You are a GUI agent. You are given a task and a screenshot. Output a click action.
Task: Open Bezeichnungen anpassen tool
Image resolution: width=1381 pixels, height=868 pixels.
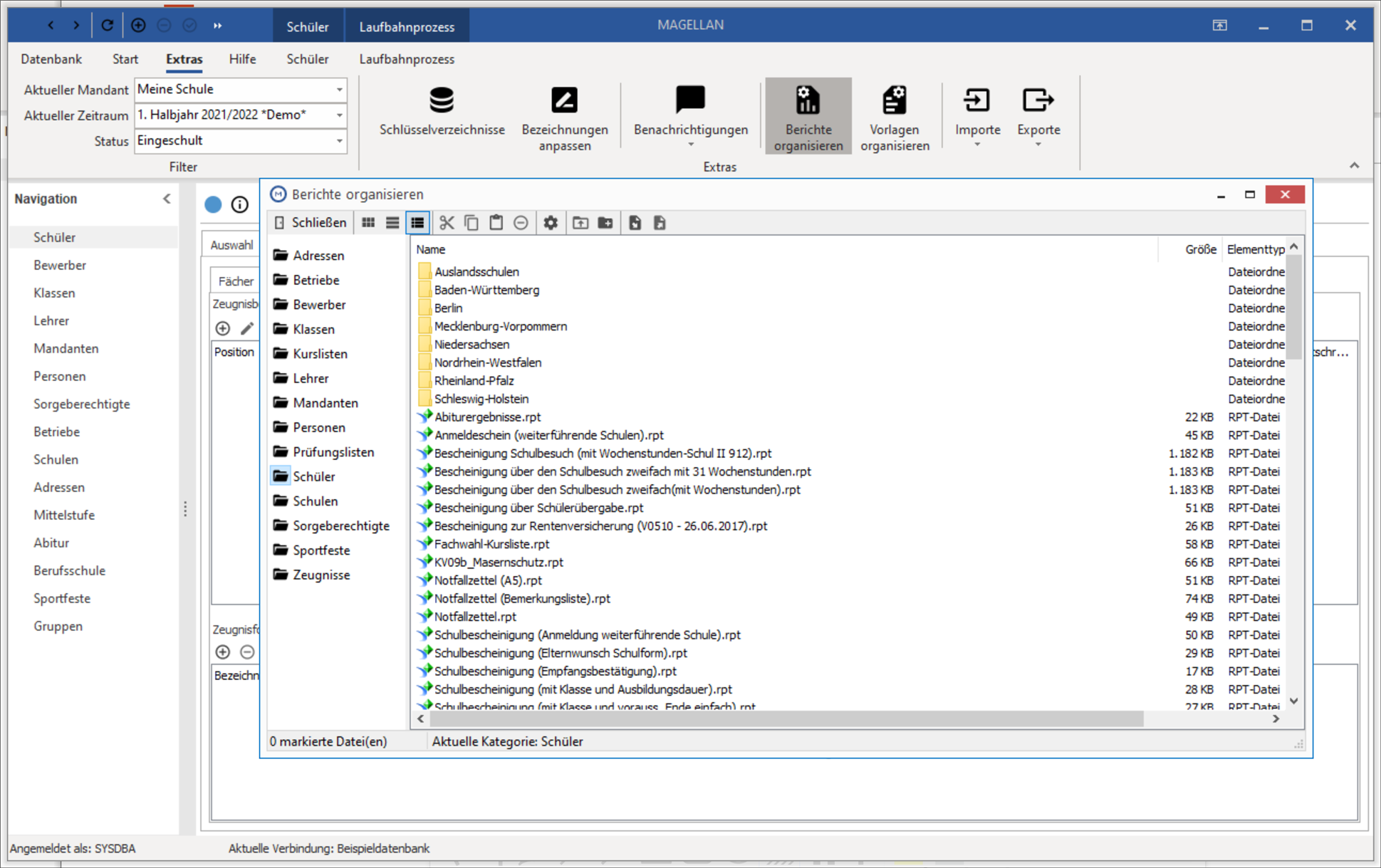(564, 101)
